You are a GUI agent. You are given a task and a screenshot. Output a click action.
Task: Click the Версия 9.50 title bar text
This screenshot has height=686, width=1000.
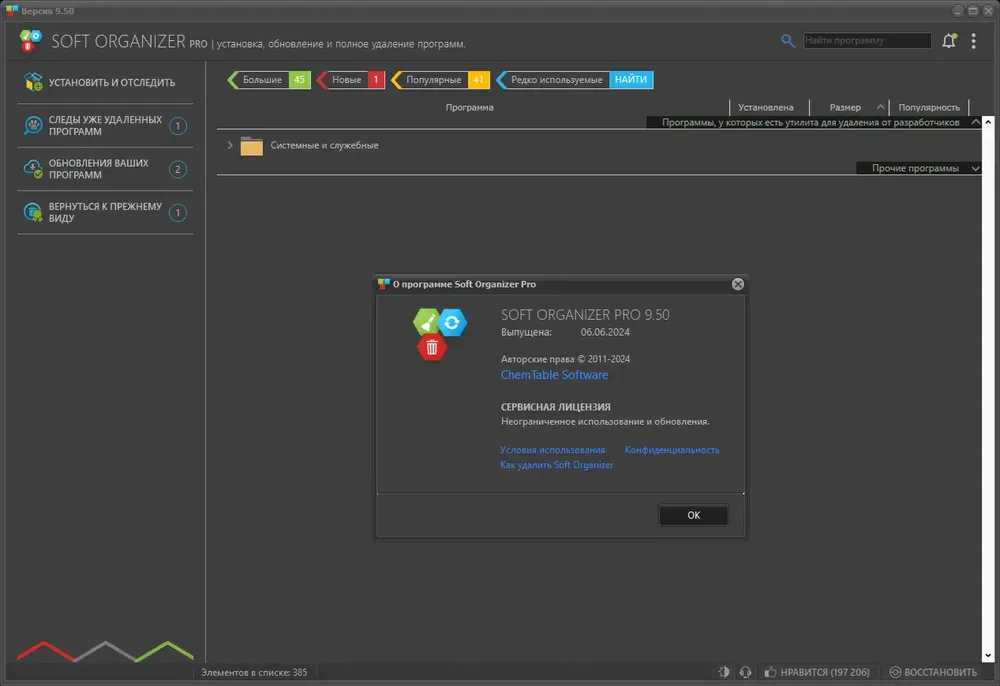47,11
